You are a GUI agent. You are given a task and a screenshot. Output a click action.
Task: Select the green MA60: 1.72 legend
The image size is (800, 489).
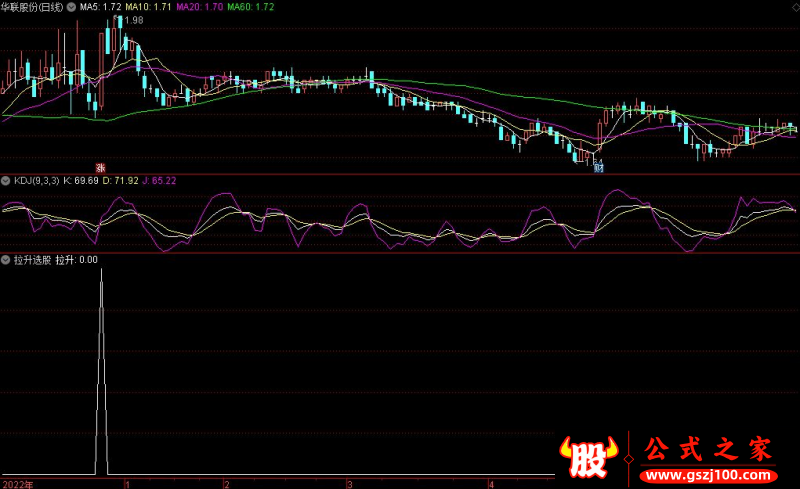251,7
